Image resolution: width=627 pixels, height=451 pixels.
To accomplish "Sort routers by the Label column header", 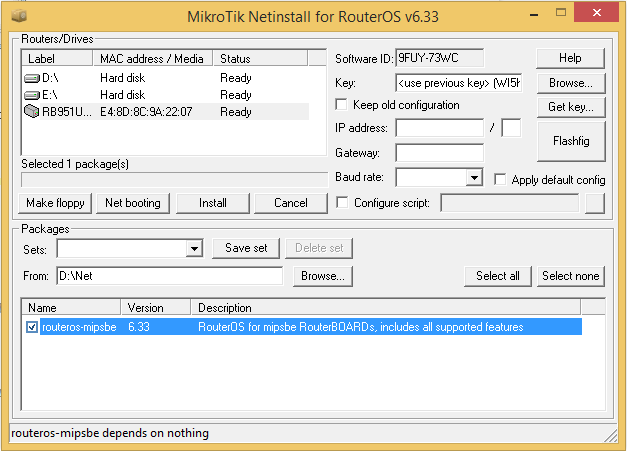I will [57, 58].
